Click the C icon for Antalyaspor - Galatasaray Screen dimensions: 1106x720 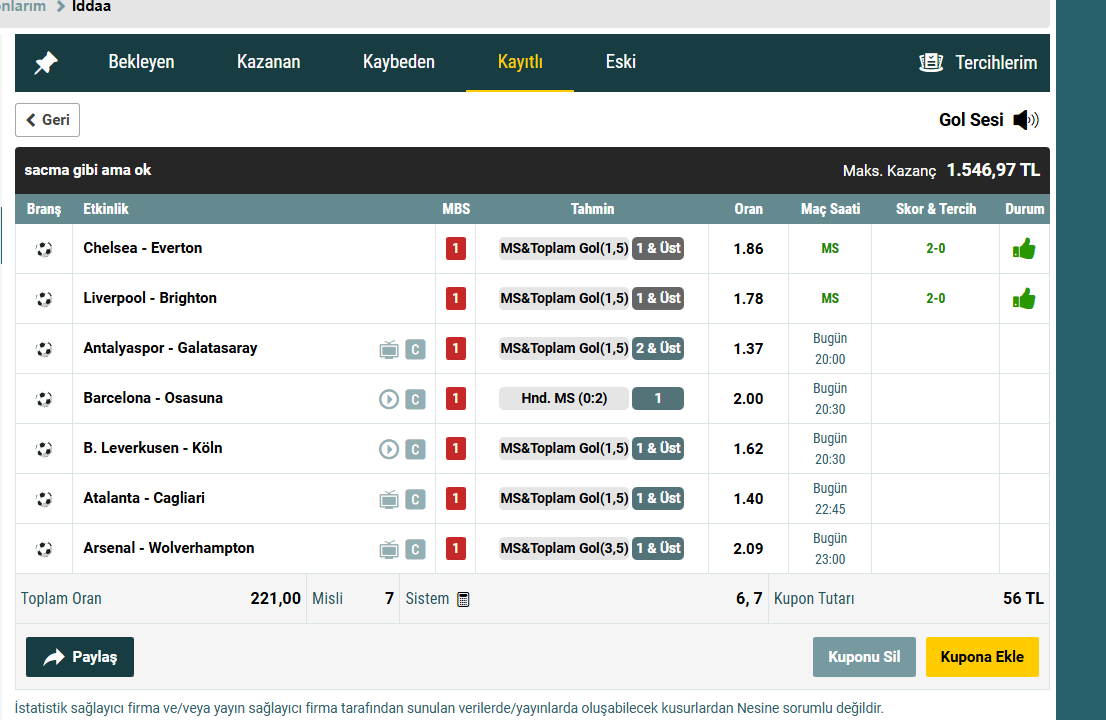click(x=415, y=349)
